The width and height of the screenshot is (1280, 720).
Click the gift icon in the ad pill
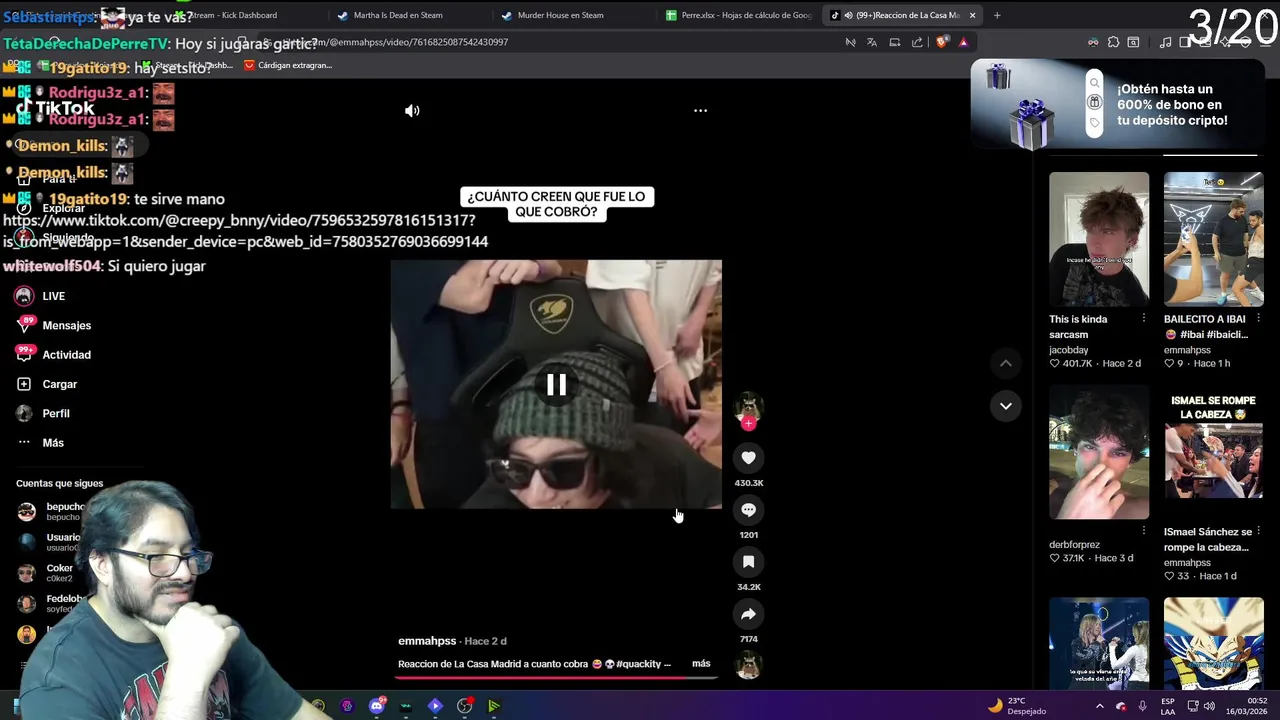point(1094,103)
